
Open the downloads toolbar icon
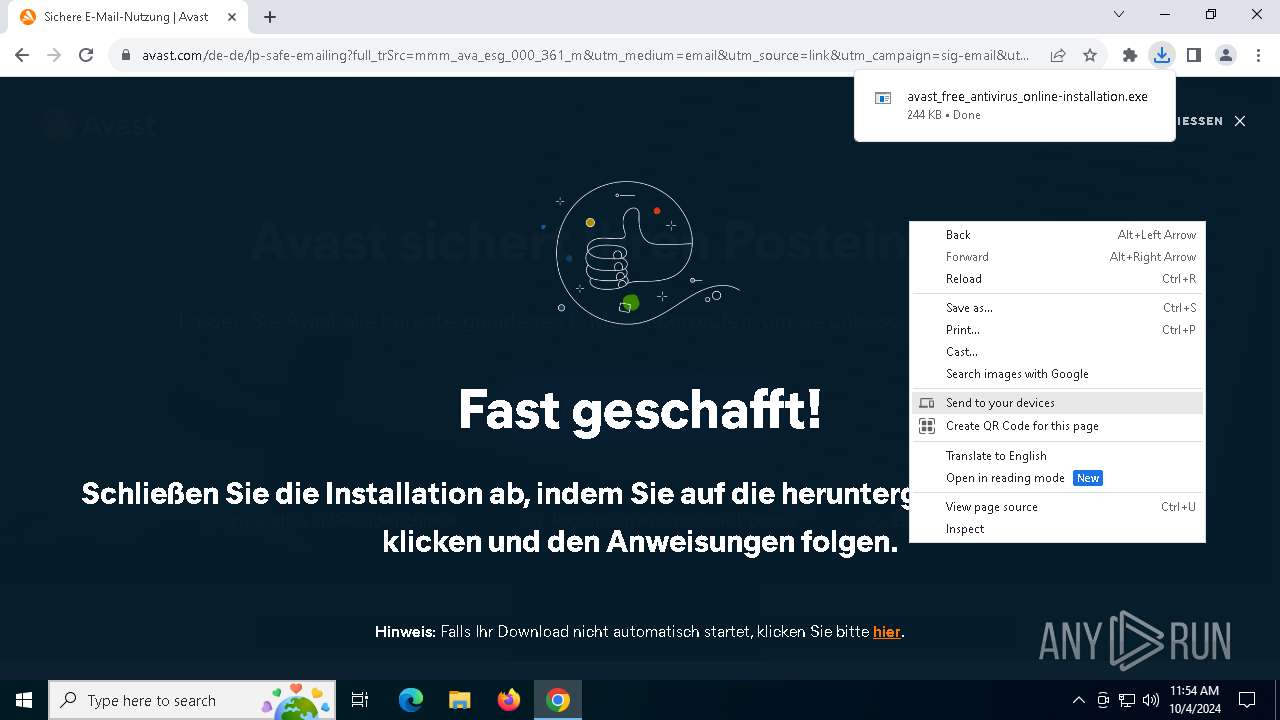1161,56
